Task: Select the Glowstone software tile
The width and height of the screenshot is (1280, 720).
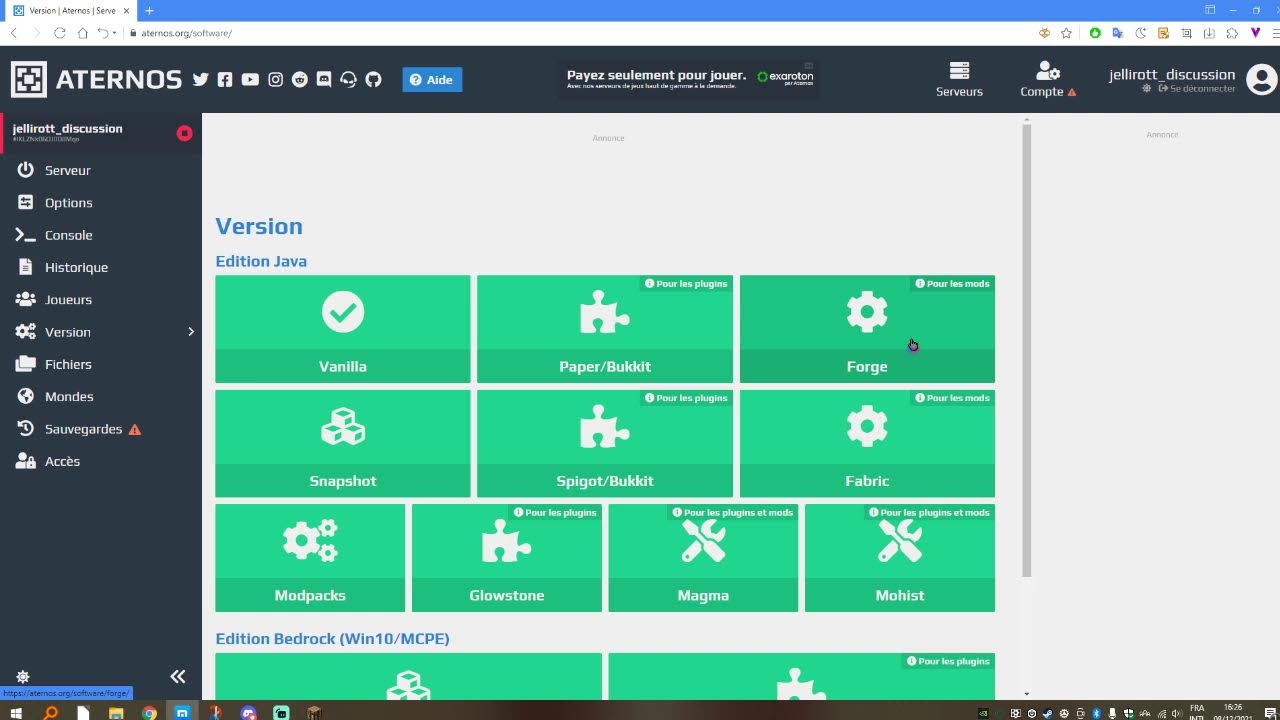Action: 507,558
